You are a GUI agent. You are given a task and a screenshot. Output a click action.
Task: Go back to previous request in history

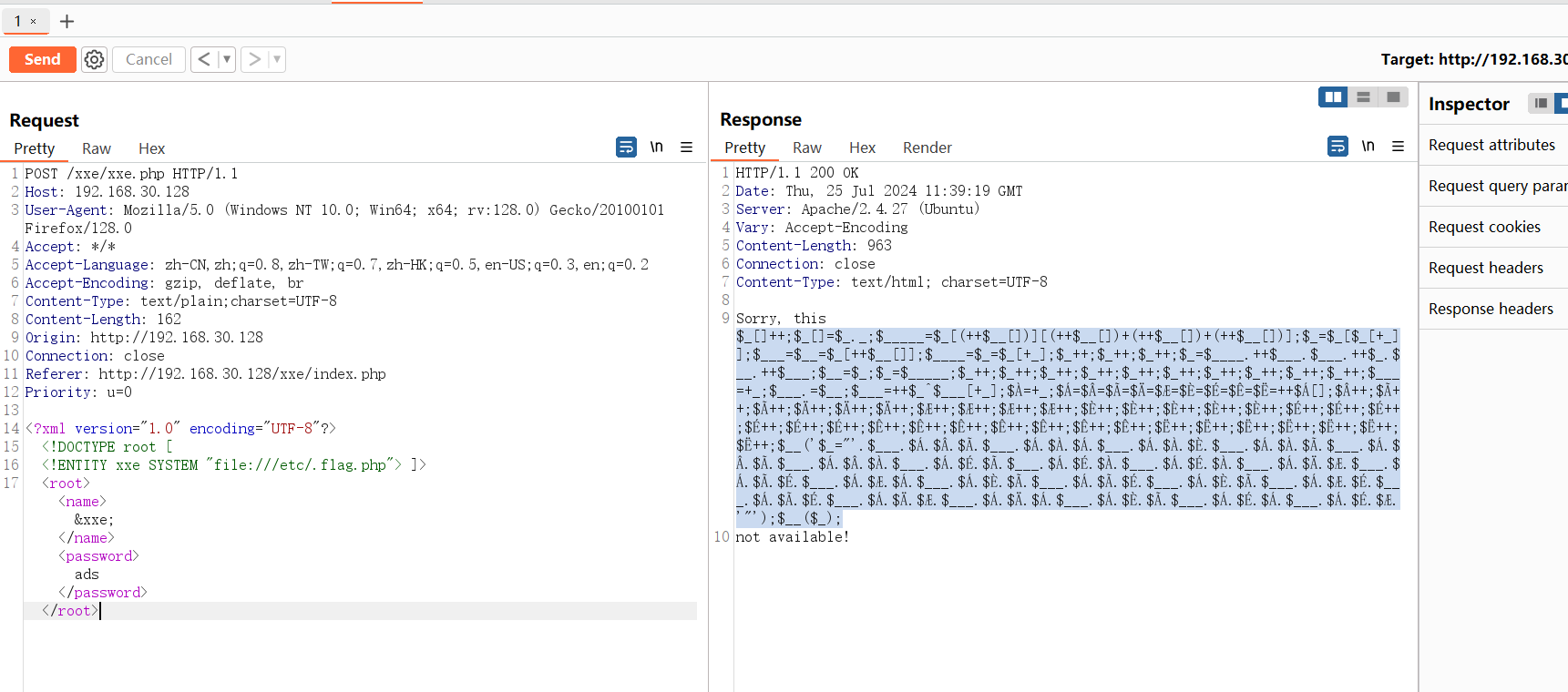204,59
